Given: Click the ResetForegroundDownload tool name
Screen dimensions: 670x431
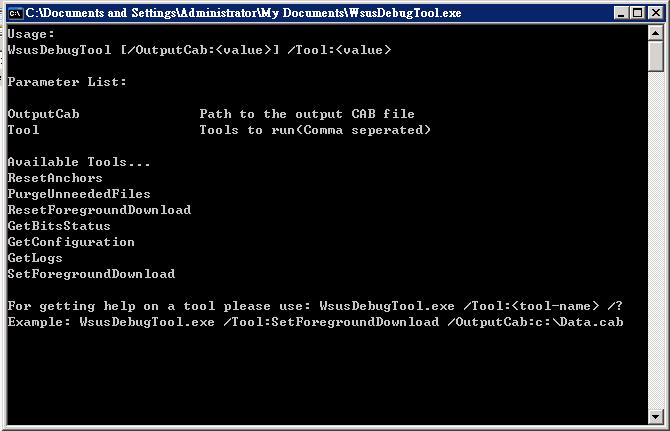Looking at the screenshot, I should 99,210.
